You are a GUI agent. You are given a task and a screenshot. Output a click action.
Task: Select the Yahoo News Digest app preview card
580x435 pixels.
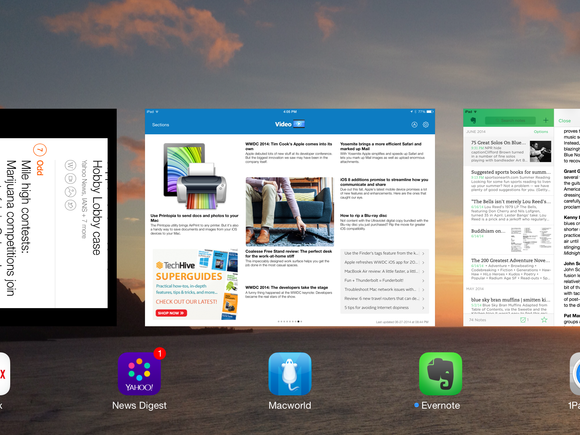tap(58, 218)
